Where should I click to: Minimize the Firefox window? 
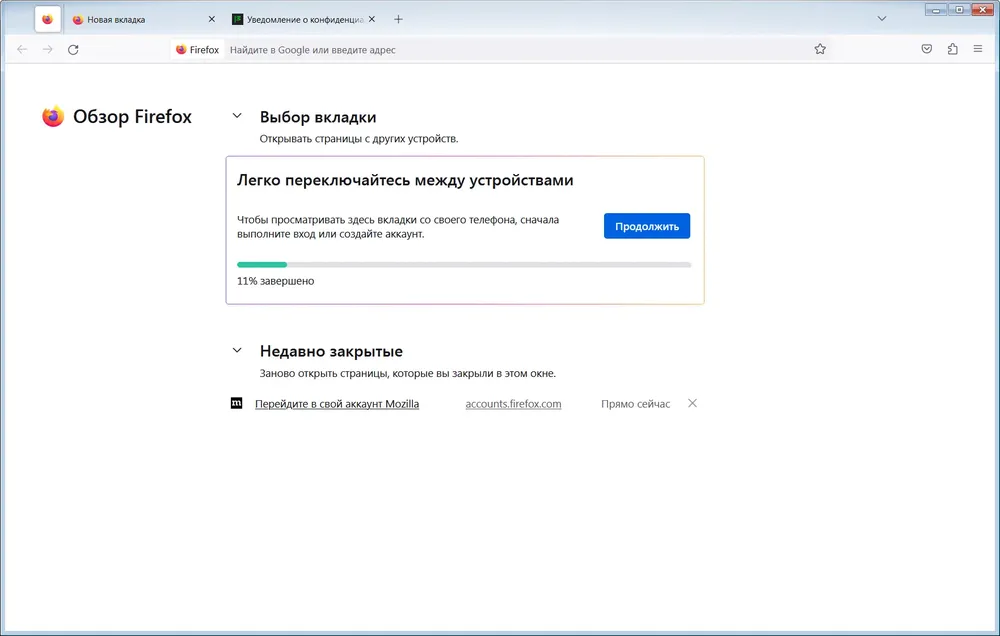936,10
